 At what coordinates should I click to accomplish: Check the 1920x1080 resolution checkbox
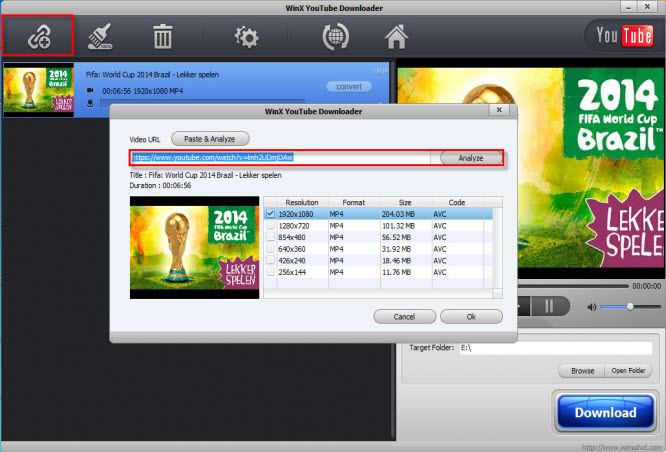point(270,214)
